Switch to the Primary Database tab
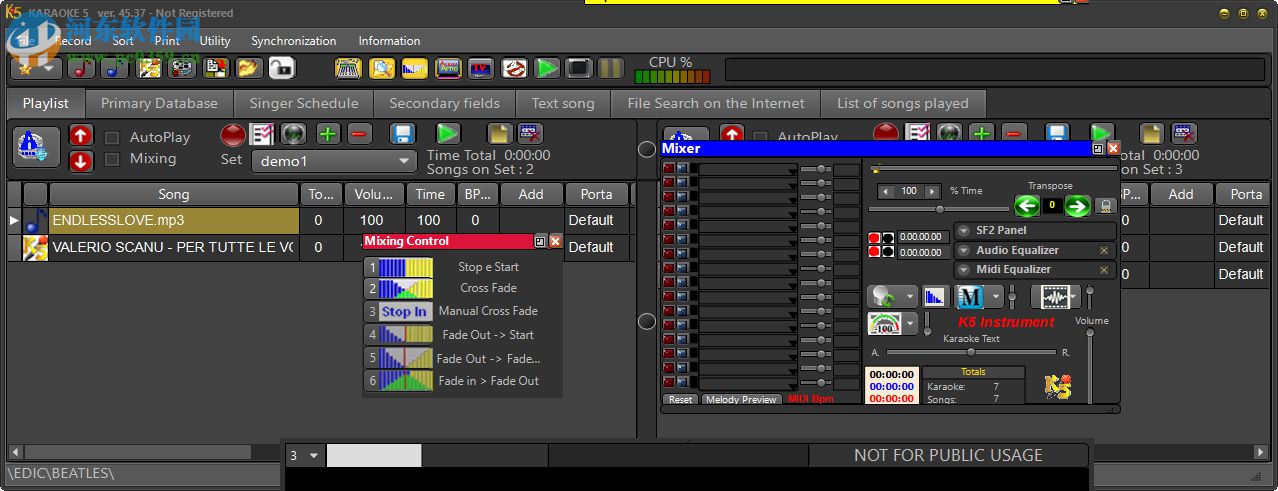 [159, 103]
